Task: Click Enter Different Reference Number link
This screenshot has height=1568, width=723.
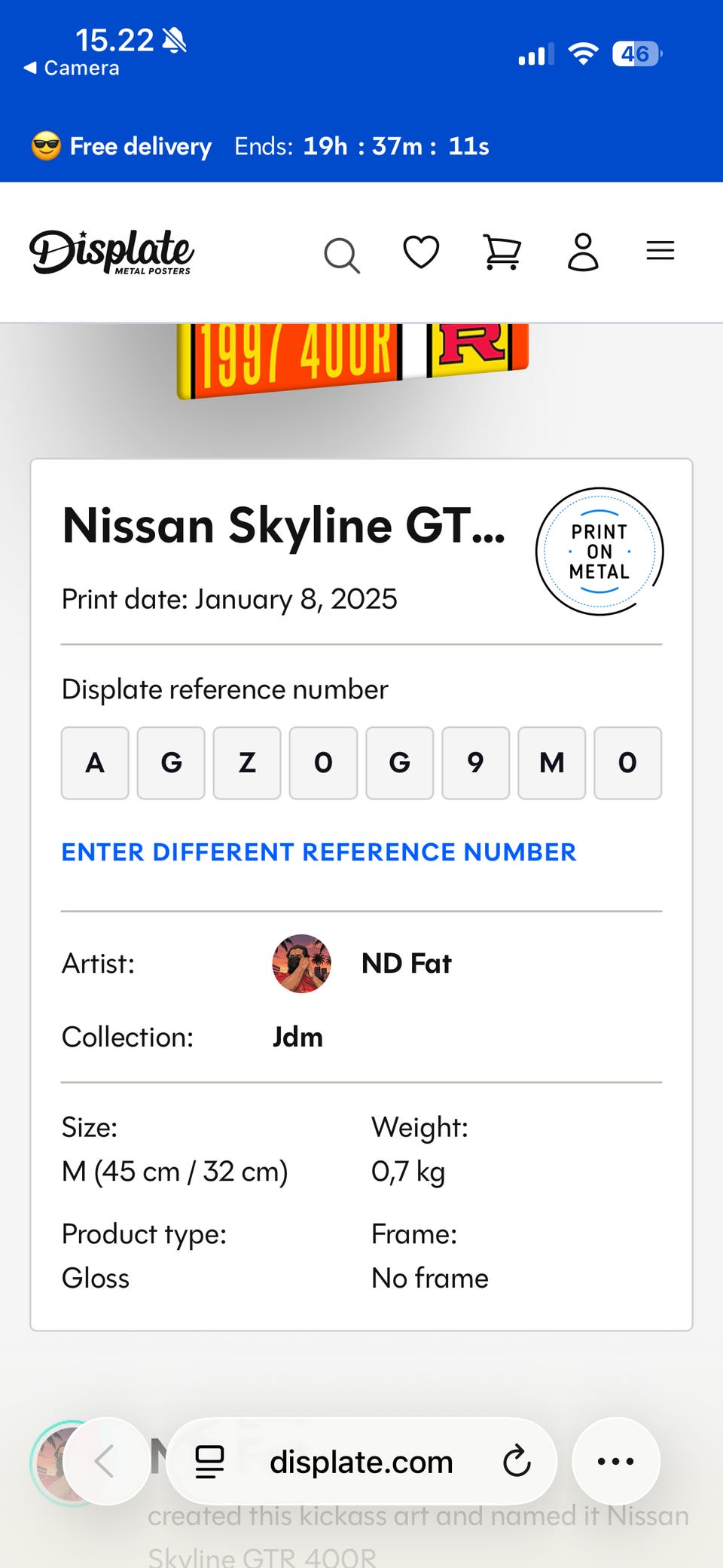Action: click(x=319, y=852)
